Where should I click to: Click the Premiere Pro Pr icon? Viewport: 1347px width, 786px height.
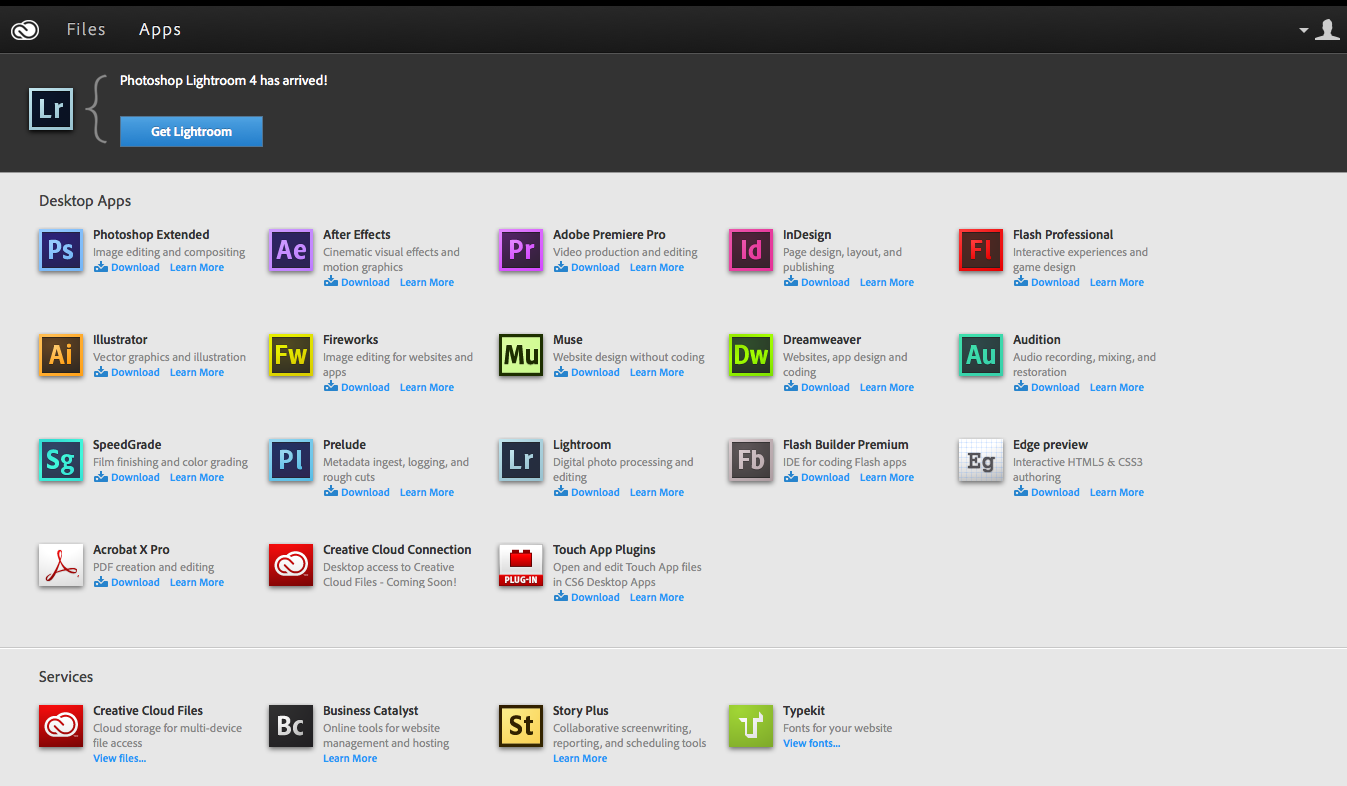pos(521,250)
